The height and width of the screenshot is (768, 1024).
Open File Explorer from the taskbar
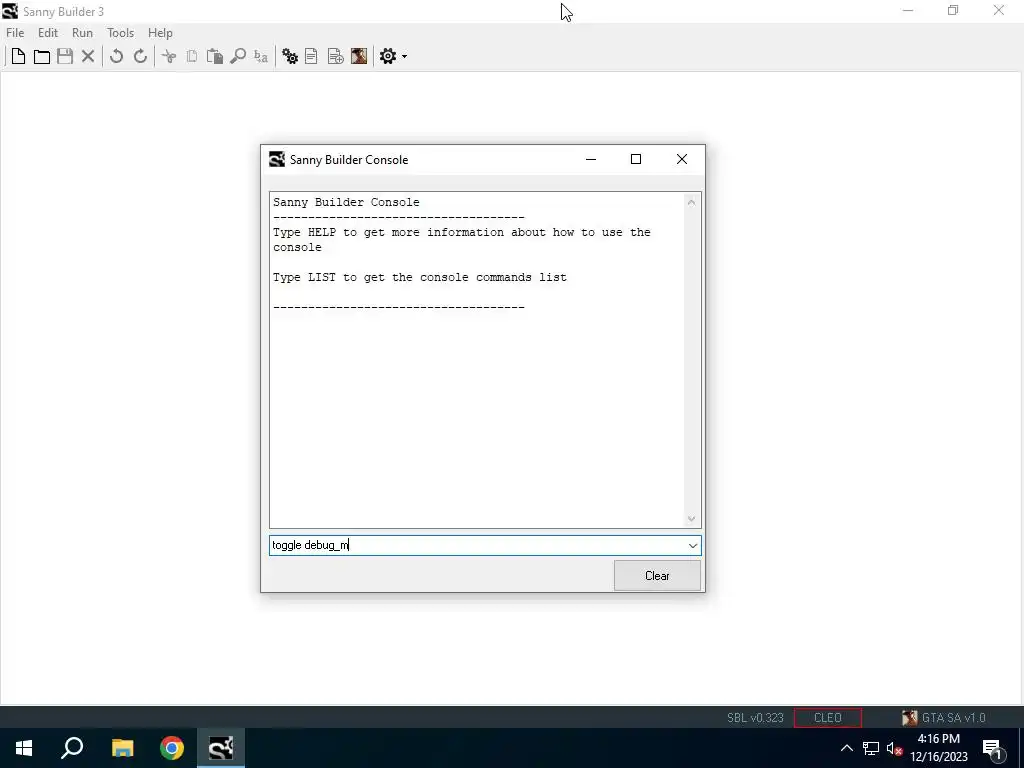point(122,748)
